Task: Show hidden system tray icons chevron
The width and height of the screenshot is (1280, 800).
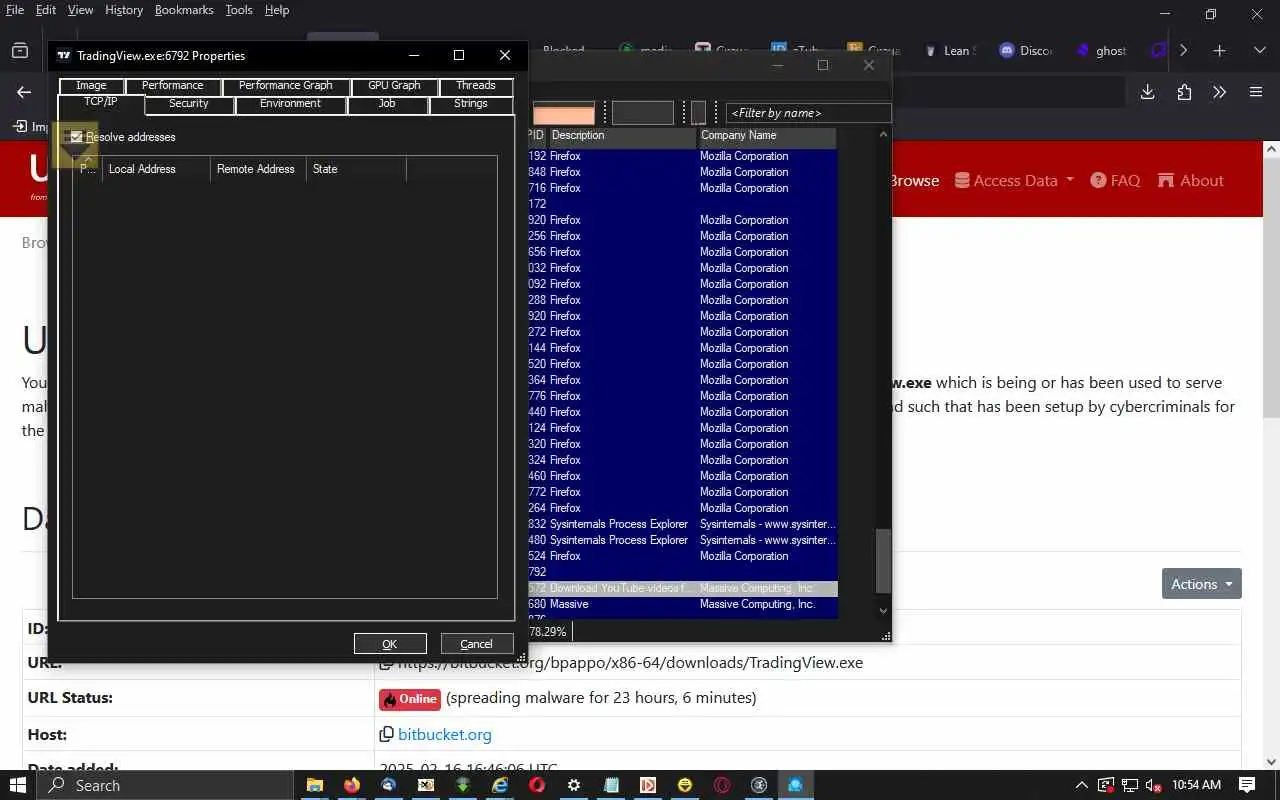Action: [x=1081, y=785]
